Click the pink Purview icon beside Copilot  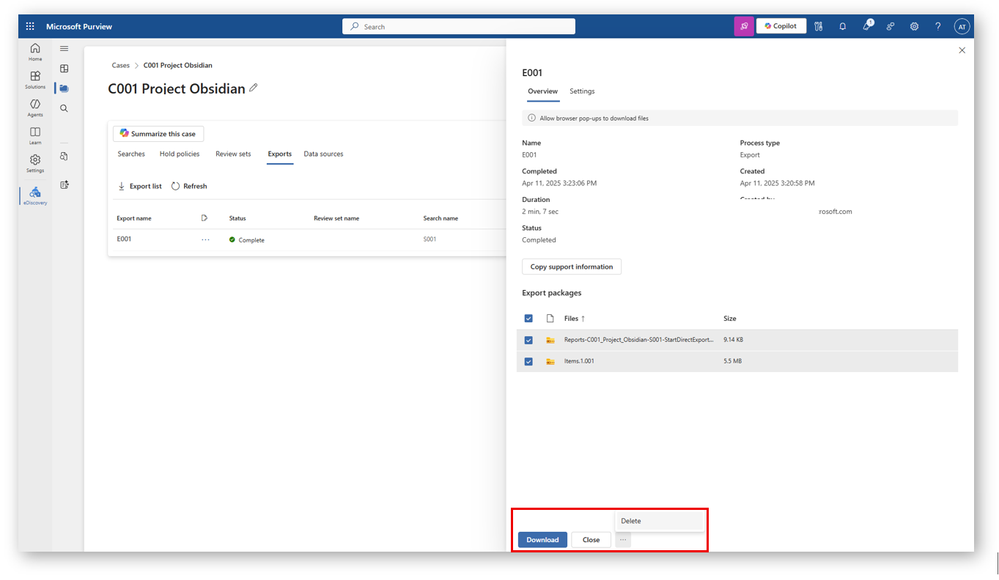click(x=744, y=26)
